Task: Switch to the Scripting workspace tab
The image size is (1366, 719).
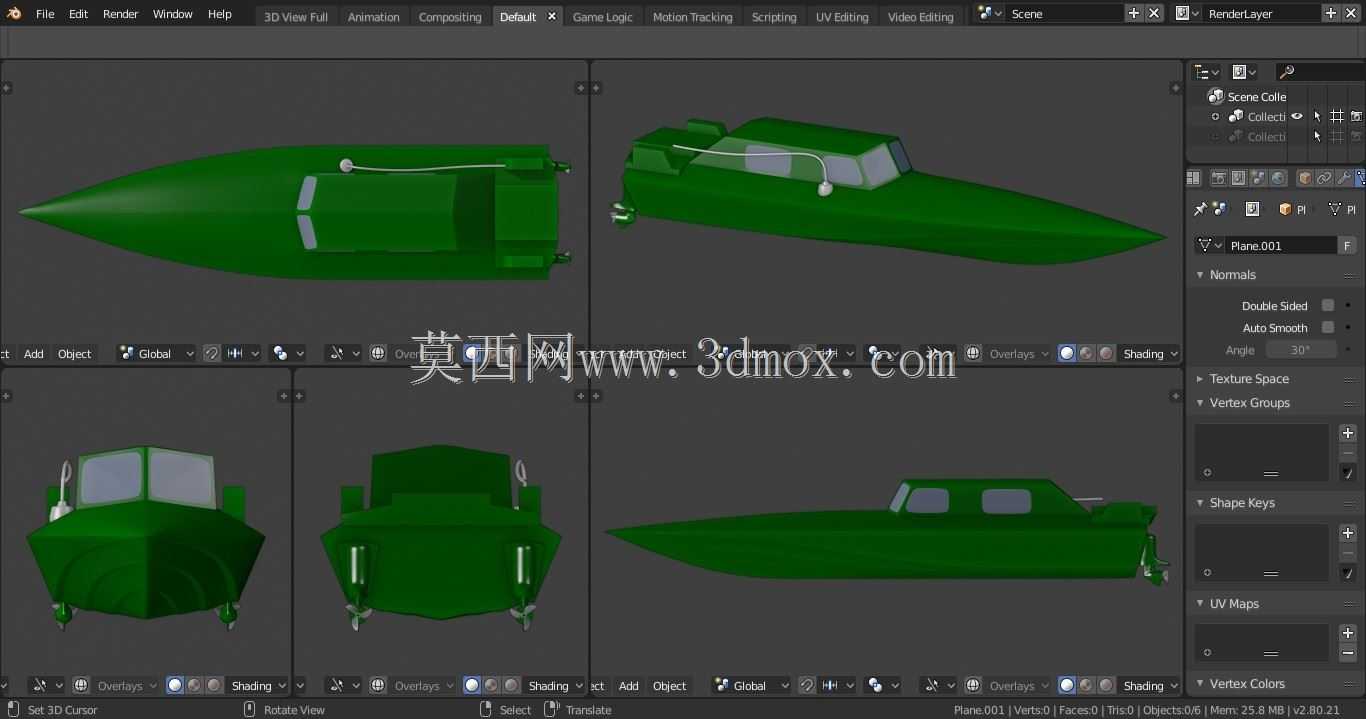Action: 774,17
